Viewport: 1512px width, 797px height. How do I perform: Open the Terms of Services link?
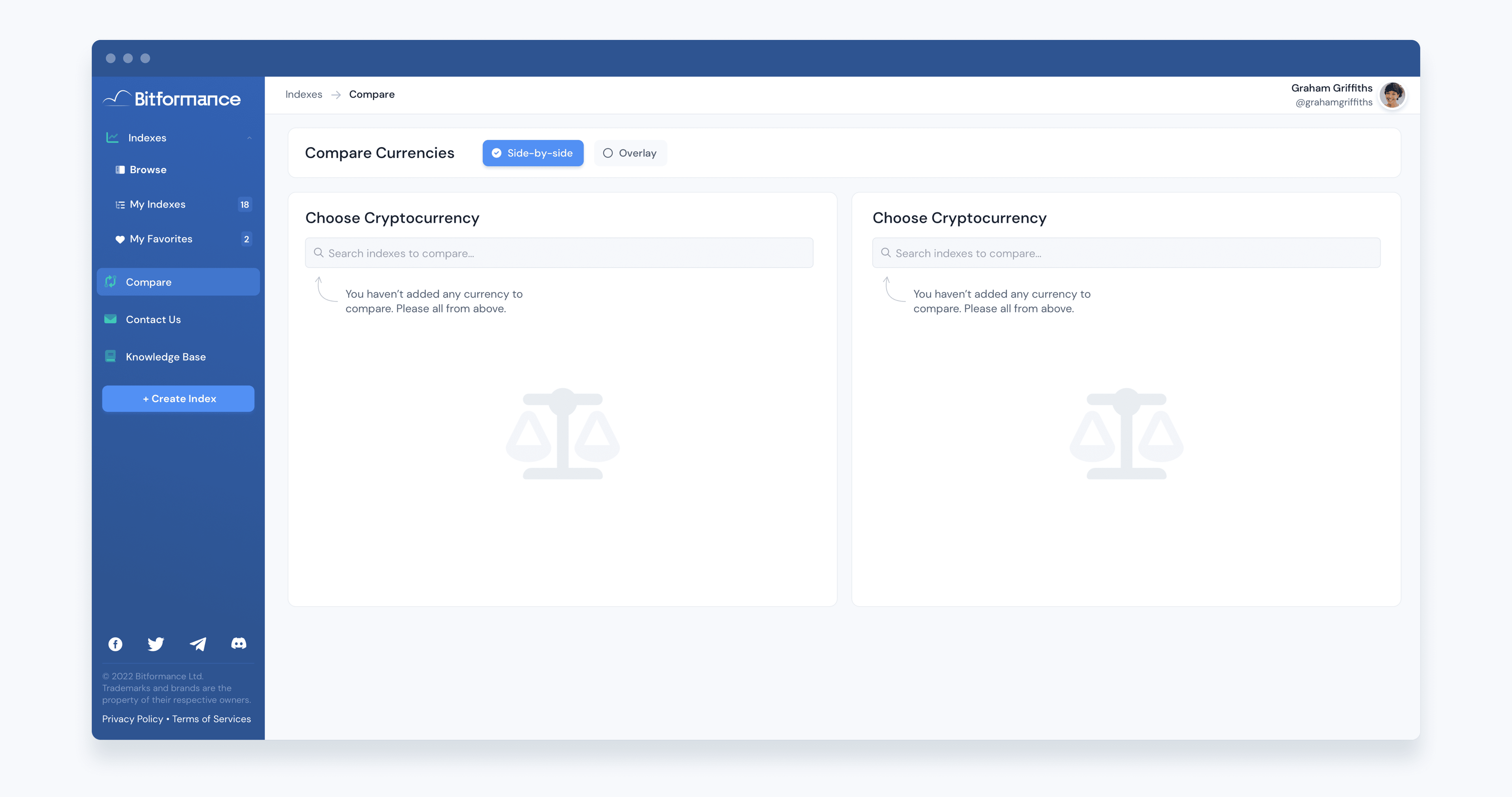(211, 719)
